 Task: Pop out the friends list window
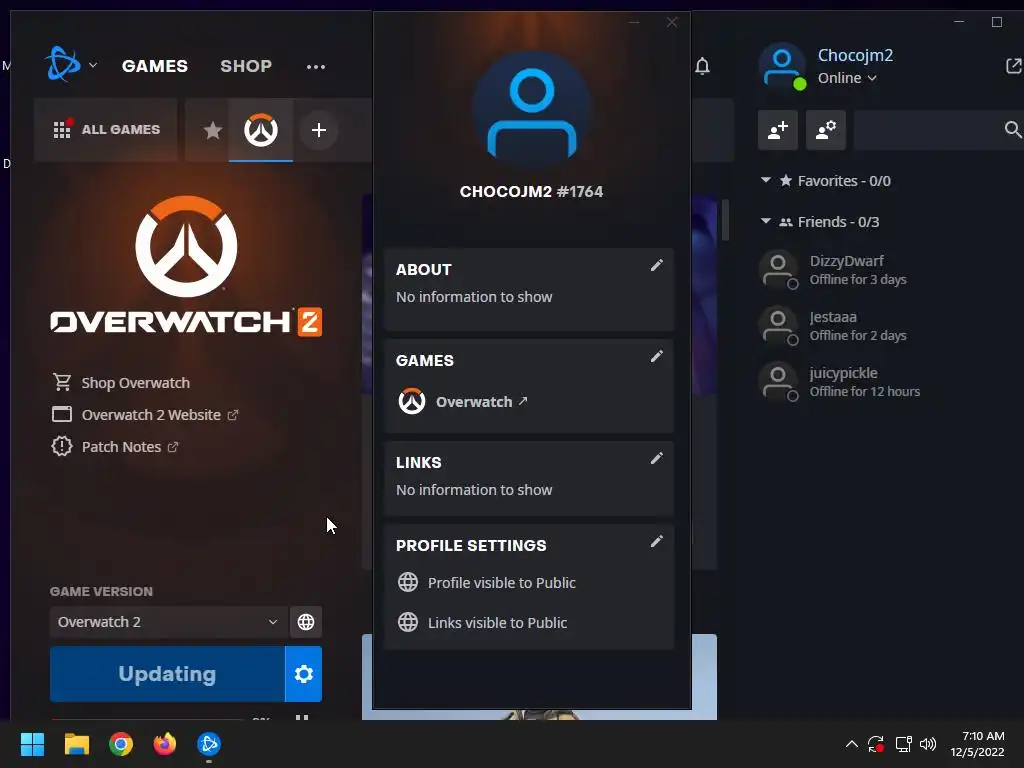click(x=1013, y=66)
